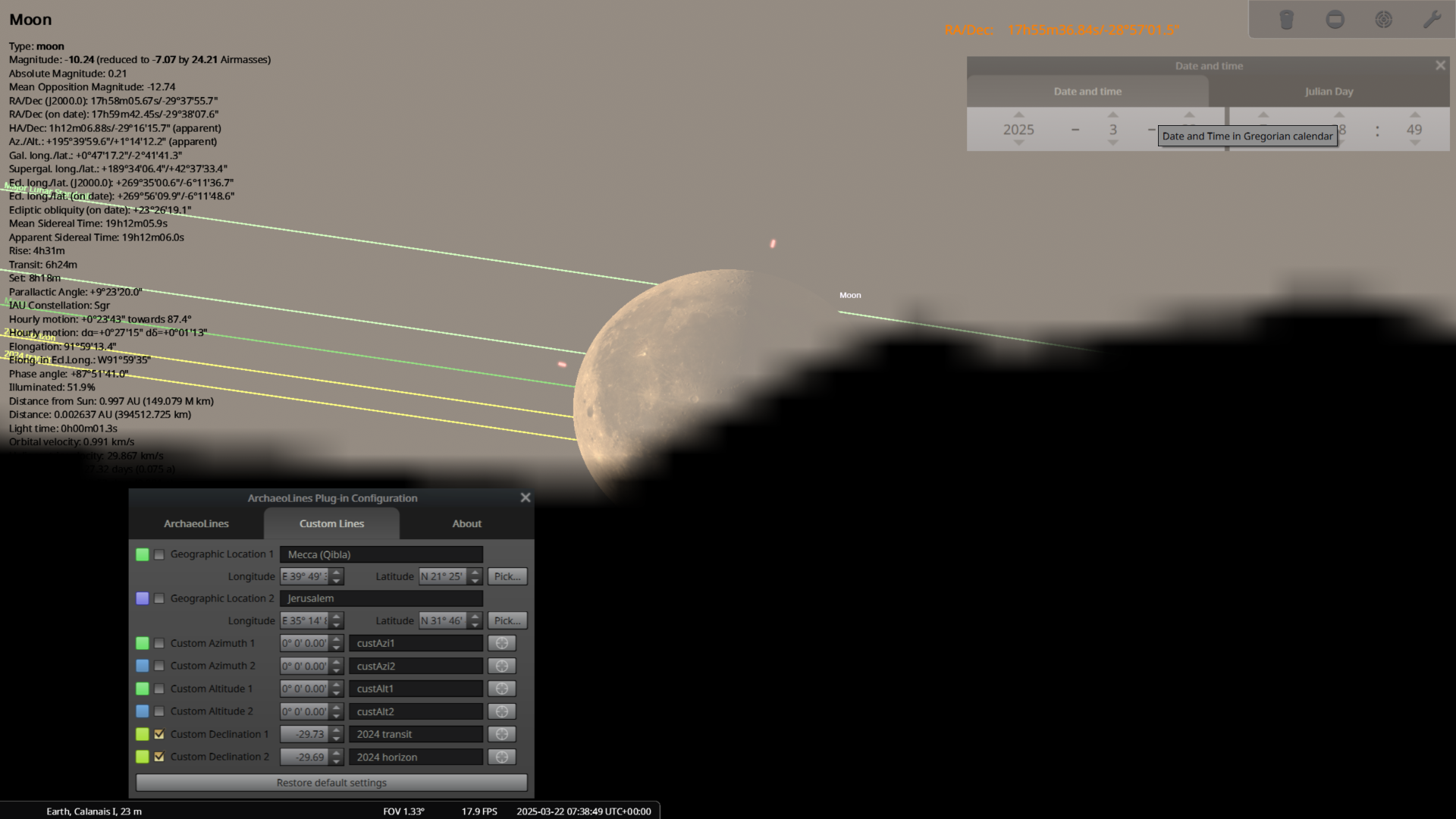Click the crosshair icon beside 2024 transit
1456x819 pixels.
tap(501, 733)
